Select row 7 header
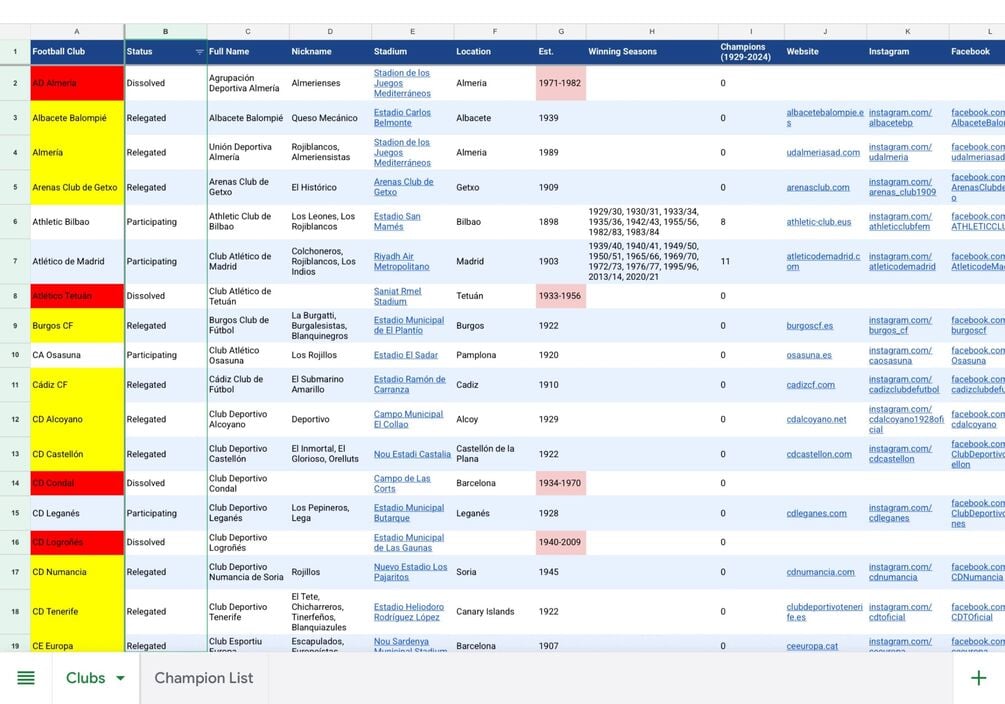The height and width of the screenshot is (704, 1005). pyautogui.click(x=15, y=261)
